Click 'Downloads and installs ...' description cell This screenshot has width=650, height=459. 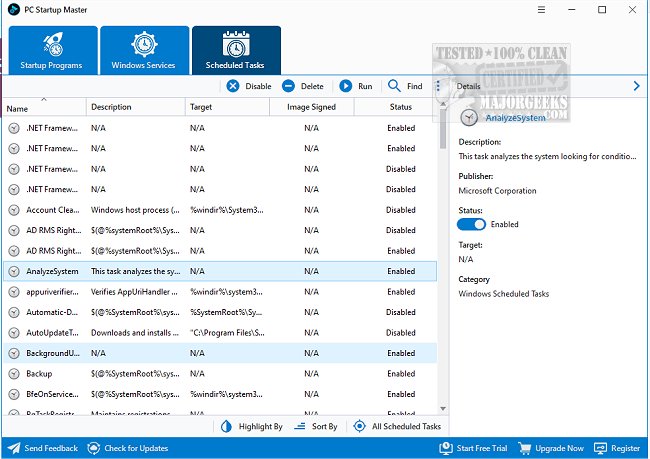point(135,333)
